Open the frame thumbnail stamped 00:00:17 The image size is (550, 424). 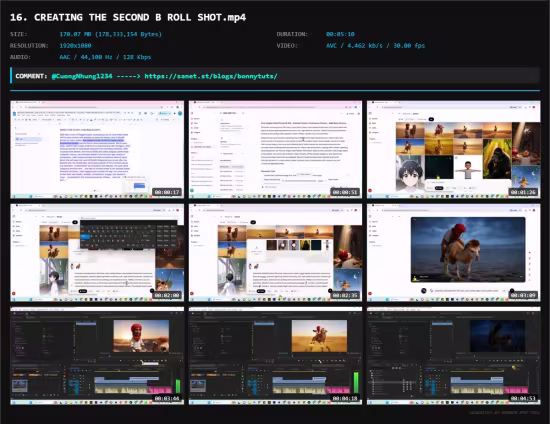click(x=97, y=150)
